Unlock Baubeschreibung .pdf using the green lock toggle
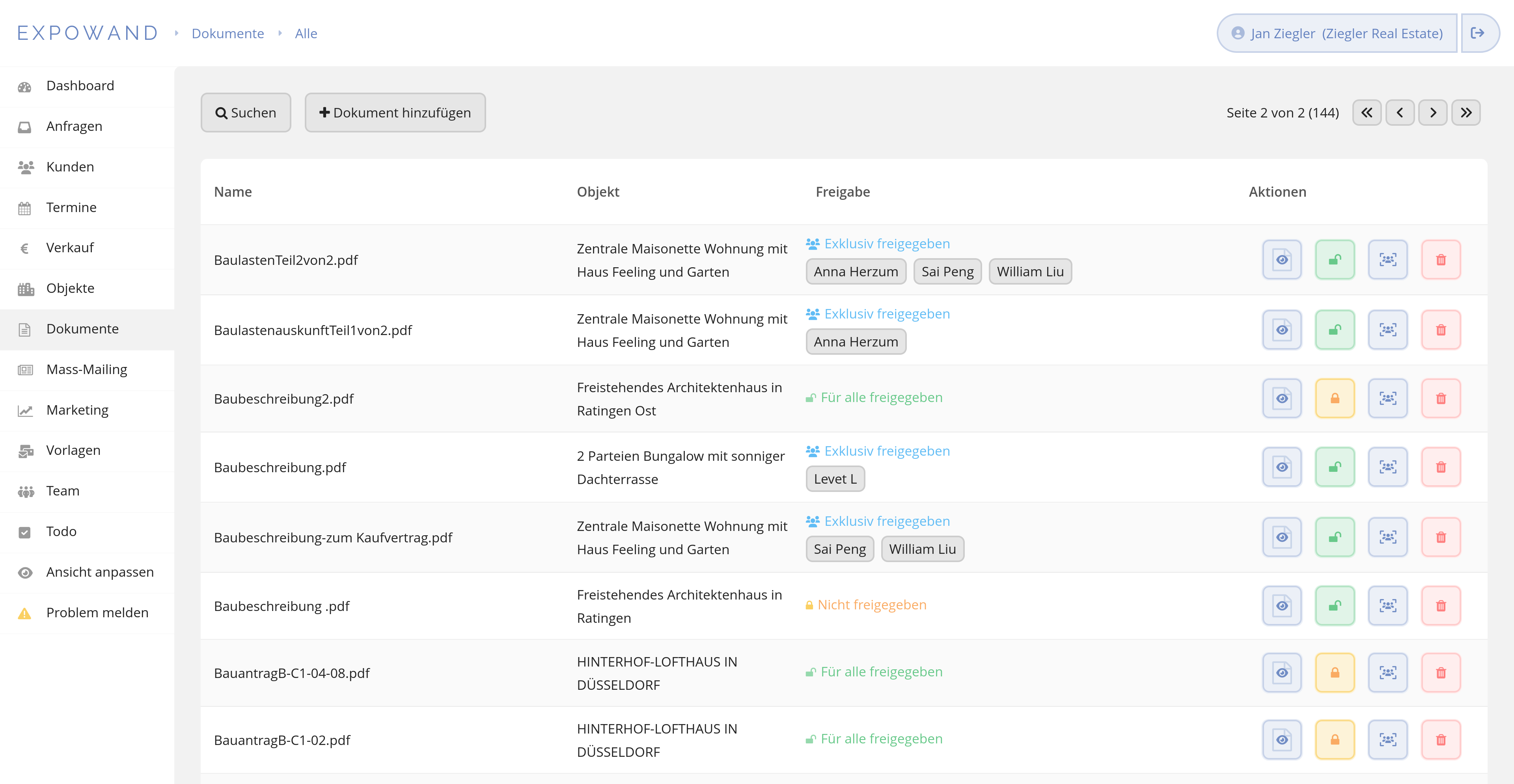Image resolution: width=1514 pixels, height=784 pixels. [1335, 606]
